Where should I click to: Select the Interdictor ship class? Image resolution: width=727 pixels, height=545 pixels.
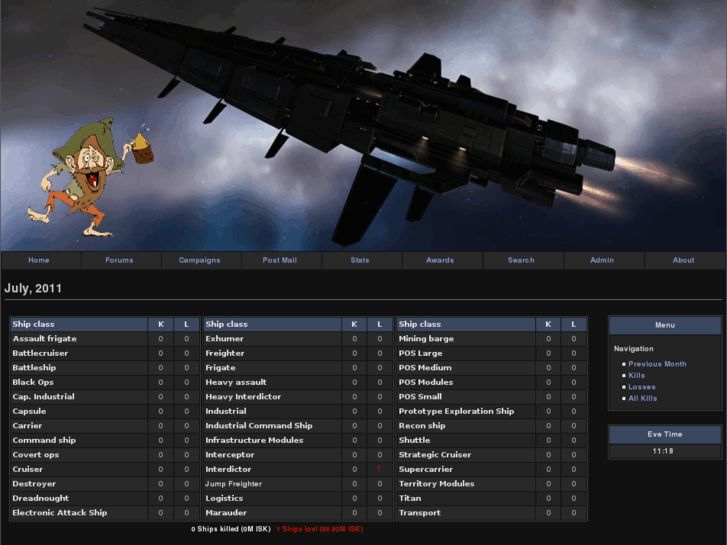point(228,469)
